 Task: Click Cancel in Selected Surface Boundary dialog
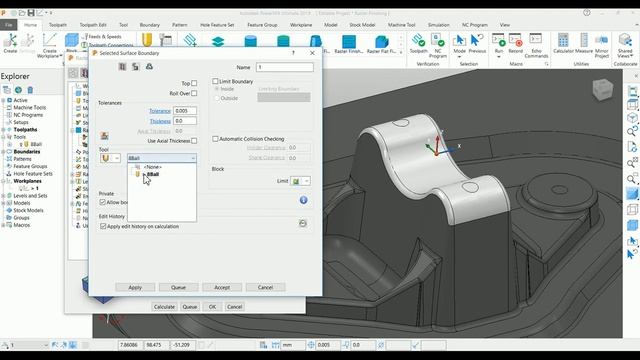(x=265, y=287)
